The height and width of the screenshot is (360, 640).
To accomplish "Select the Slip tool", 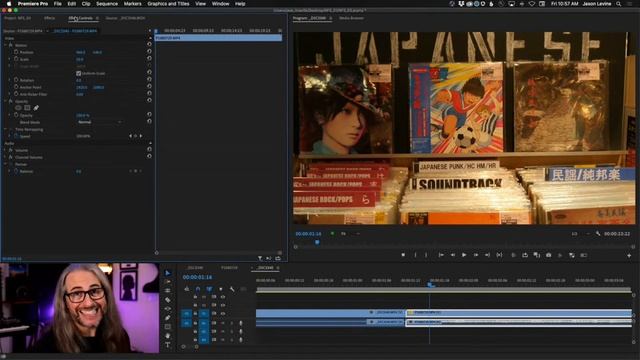I will (x=168, y=309).
